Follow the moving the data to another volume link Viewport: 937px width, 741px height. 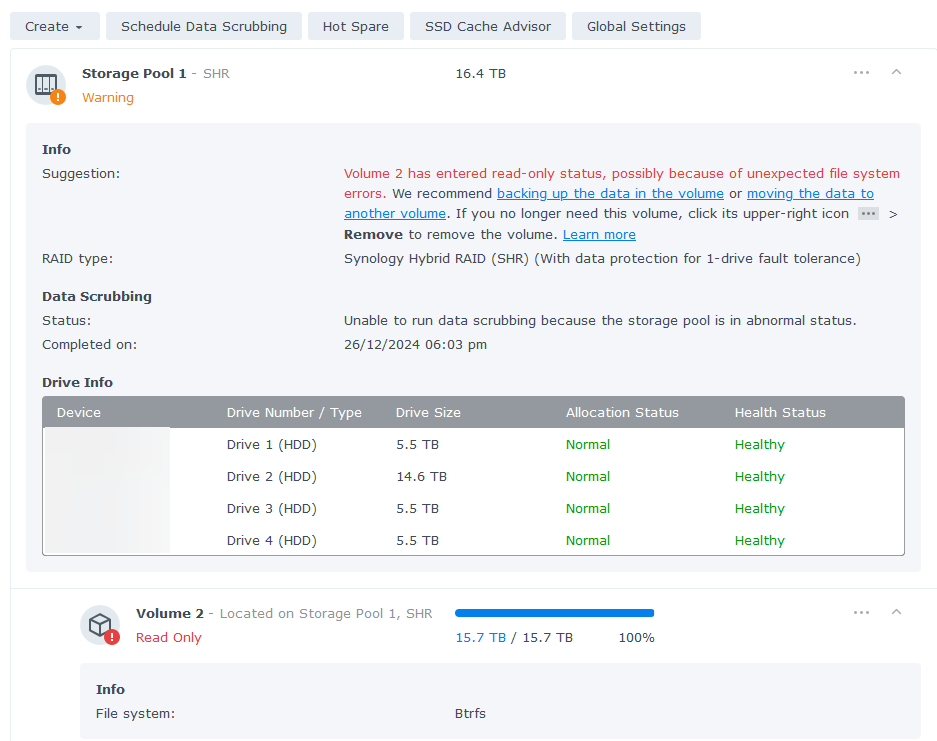click(810, 193)
